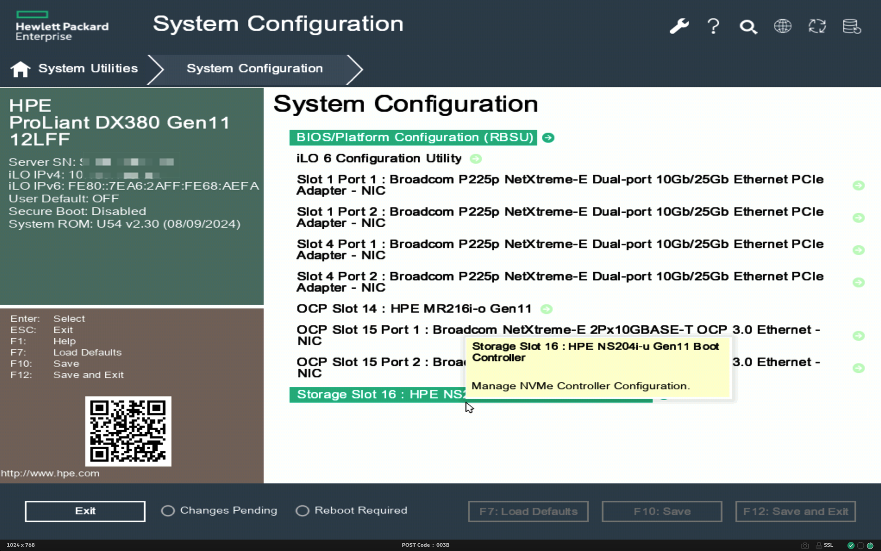Open language selection with globe icon
881x551 pixels.
783,26
